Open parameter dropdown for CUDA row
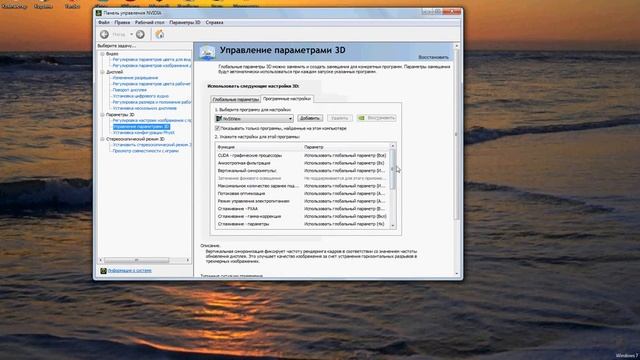This screenshot has width=640, height=360. (x=345, y=156)
